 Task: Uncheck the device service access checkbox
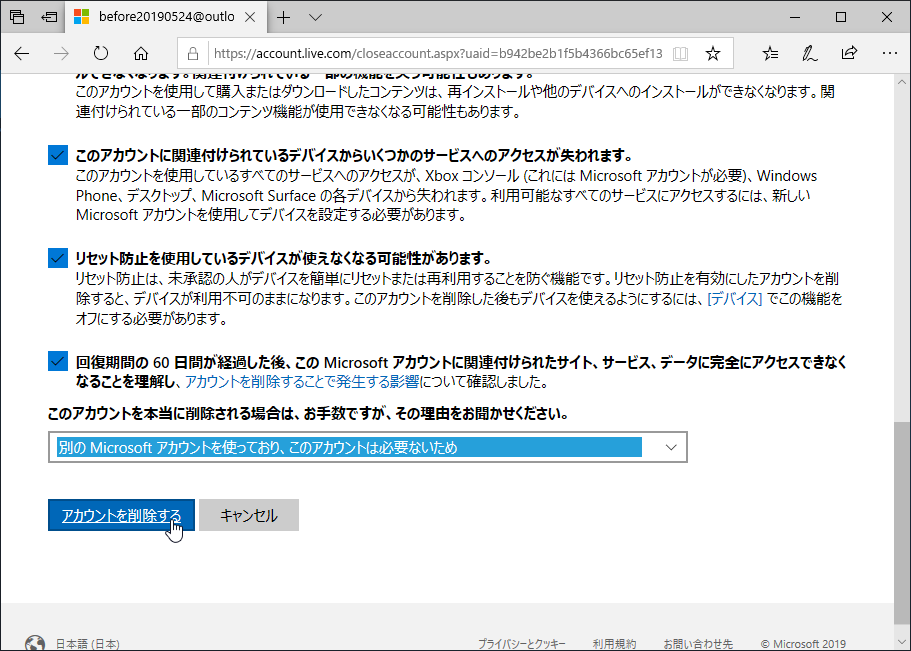[x=58, y=155]
